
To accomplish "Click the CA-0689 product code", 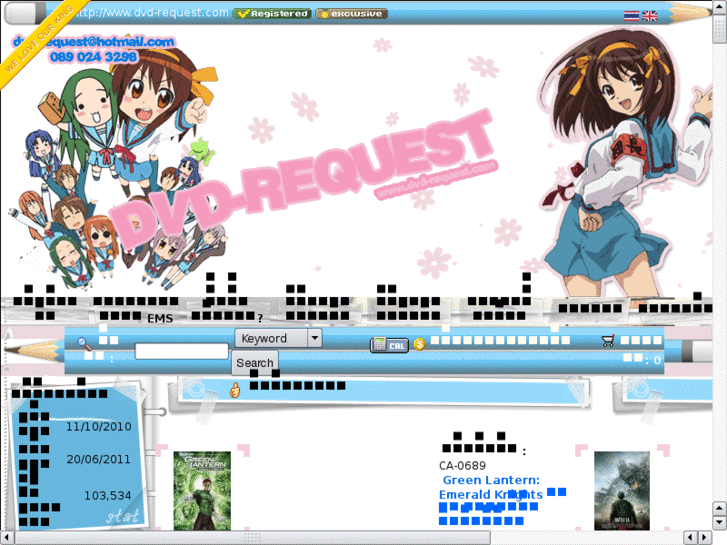I will click(x=462, y=466).
